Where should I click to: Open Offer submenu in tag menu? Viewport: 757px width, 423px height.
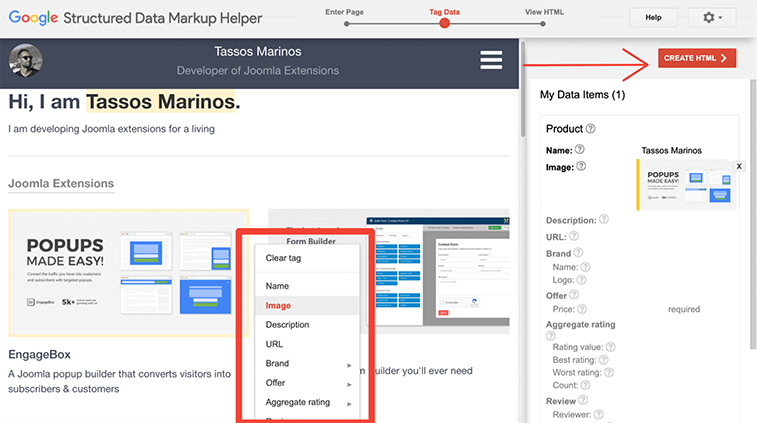coord(307,383)
